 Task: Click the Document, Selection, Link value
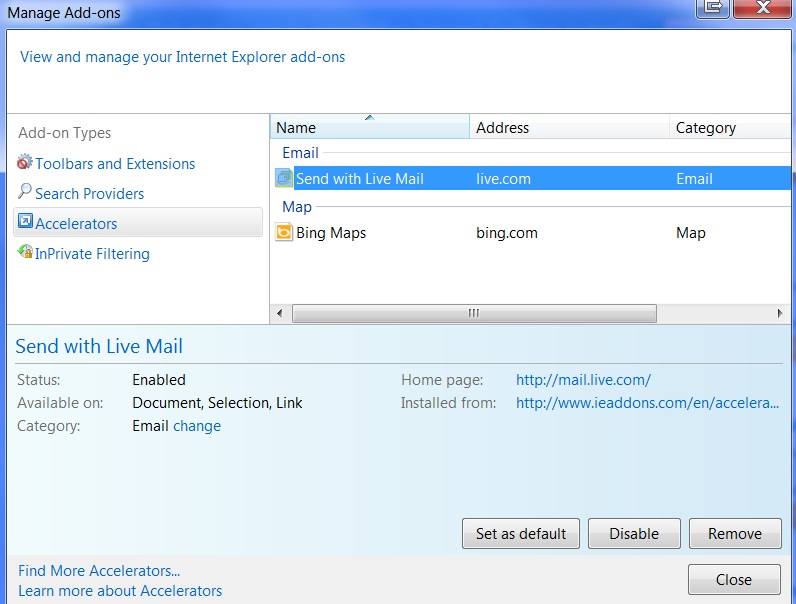click(217, 402)
